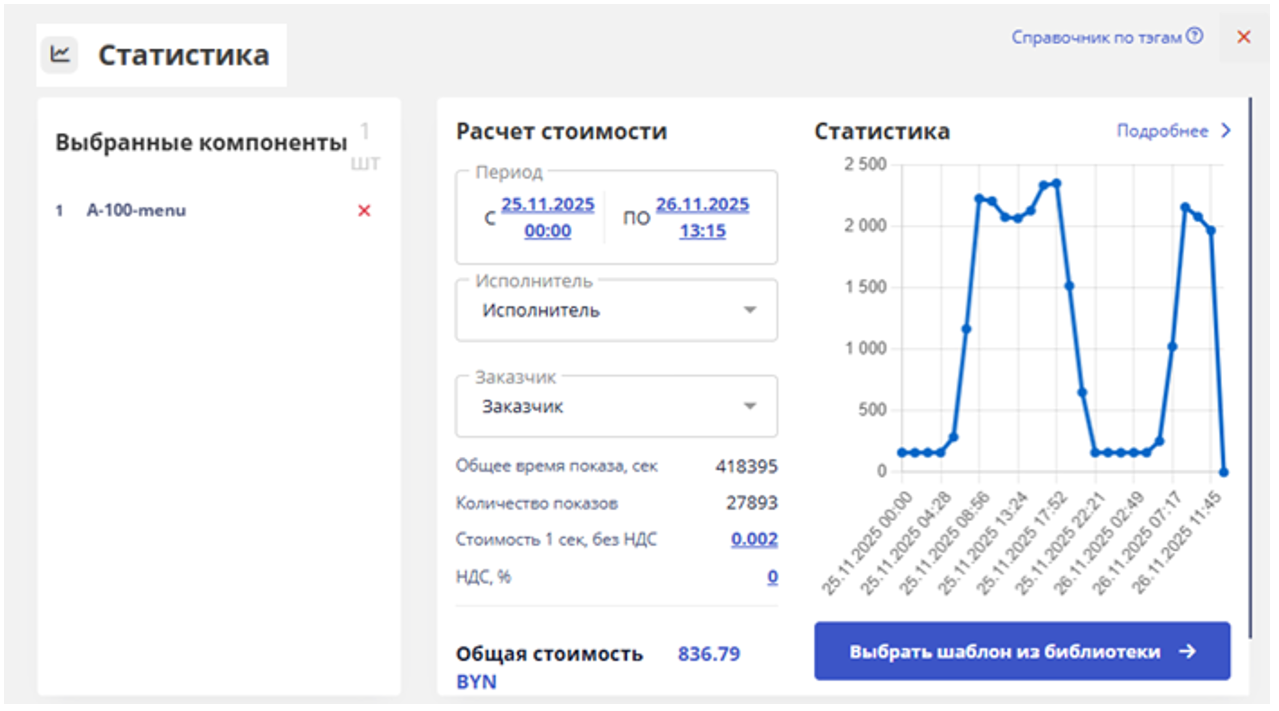Edit the start date 25.11.2025

click(x=548, y=205)
